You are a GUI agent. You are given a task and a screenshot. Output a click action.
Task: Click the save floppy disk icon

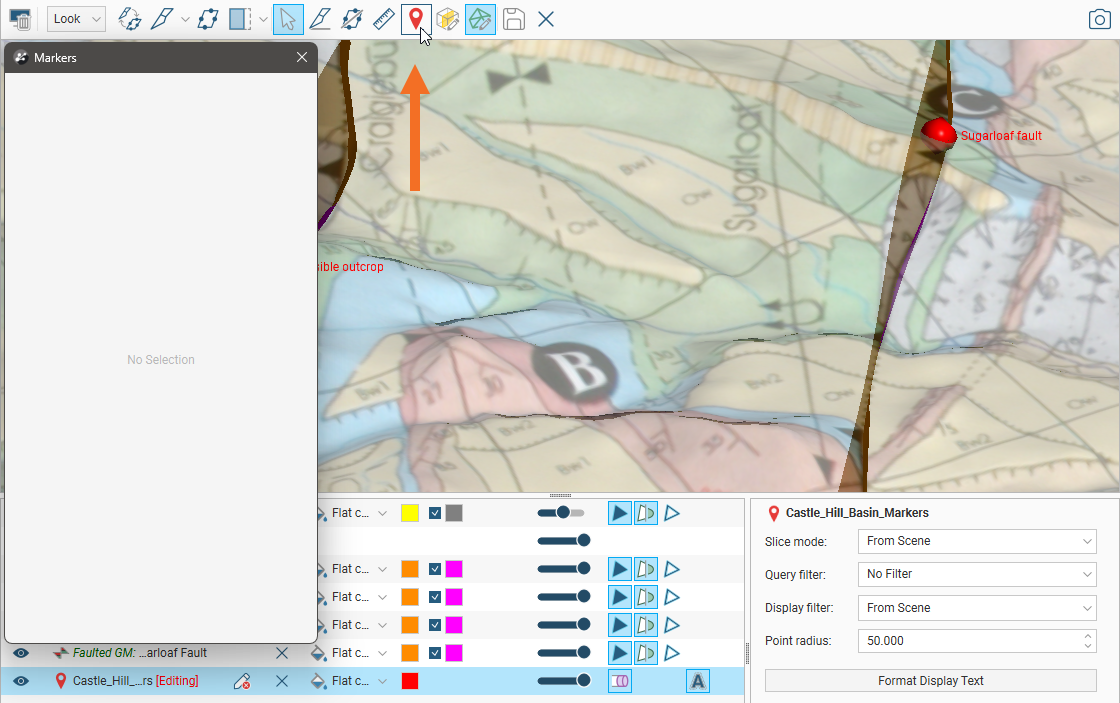click(x=513, y=19)
